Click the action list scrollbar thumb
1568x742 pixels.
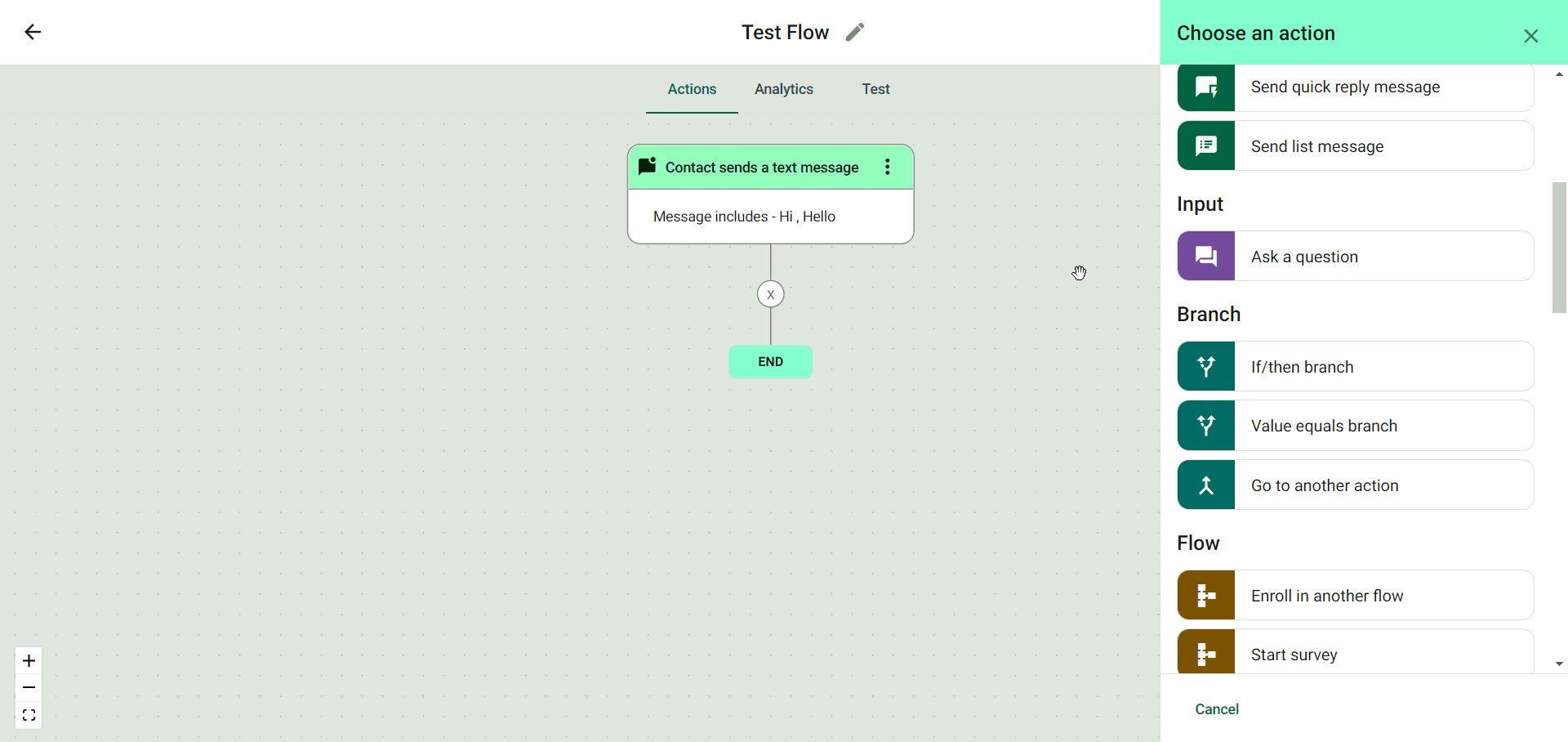1559,247
